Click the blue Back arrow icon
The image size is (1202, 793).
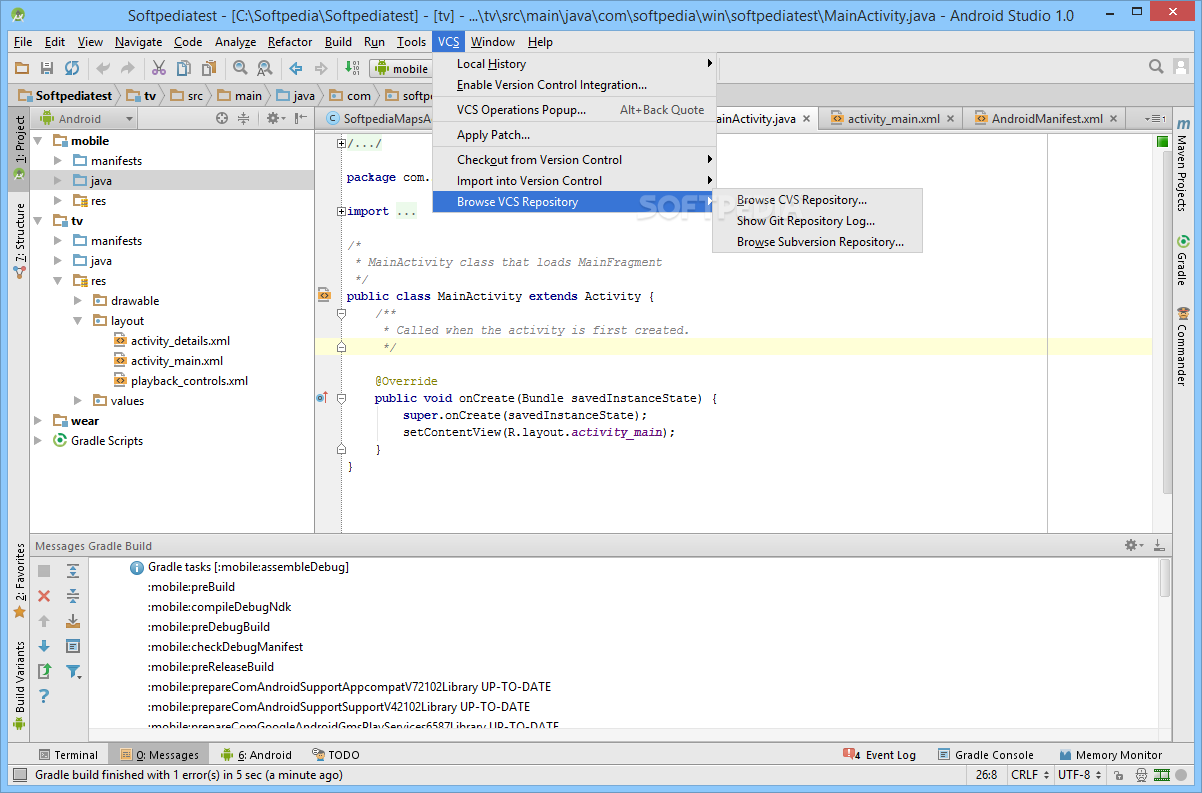pyautogui.click(x=296, y=68)
